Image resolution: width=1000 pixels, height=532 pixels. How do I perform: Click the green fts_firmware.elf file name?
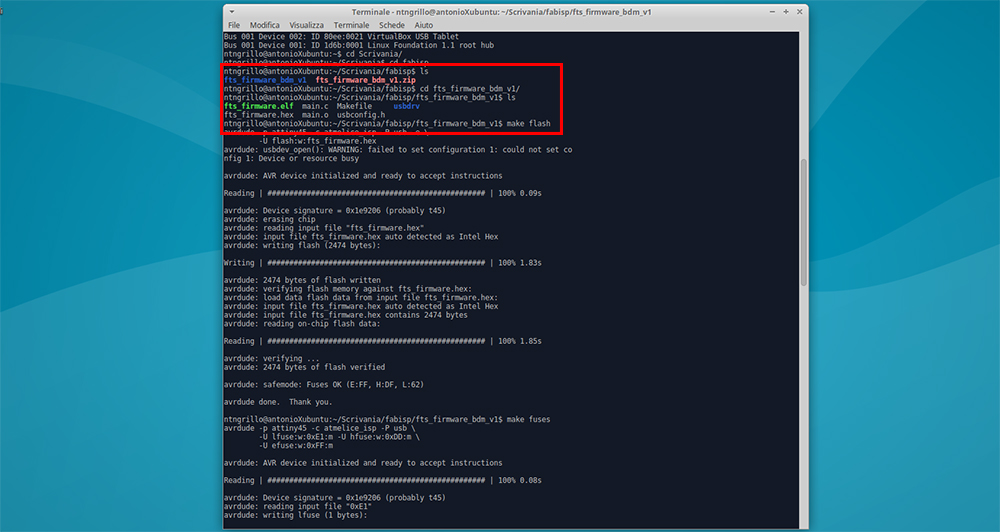coord(259,107)
